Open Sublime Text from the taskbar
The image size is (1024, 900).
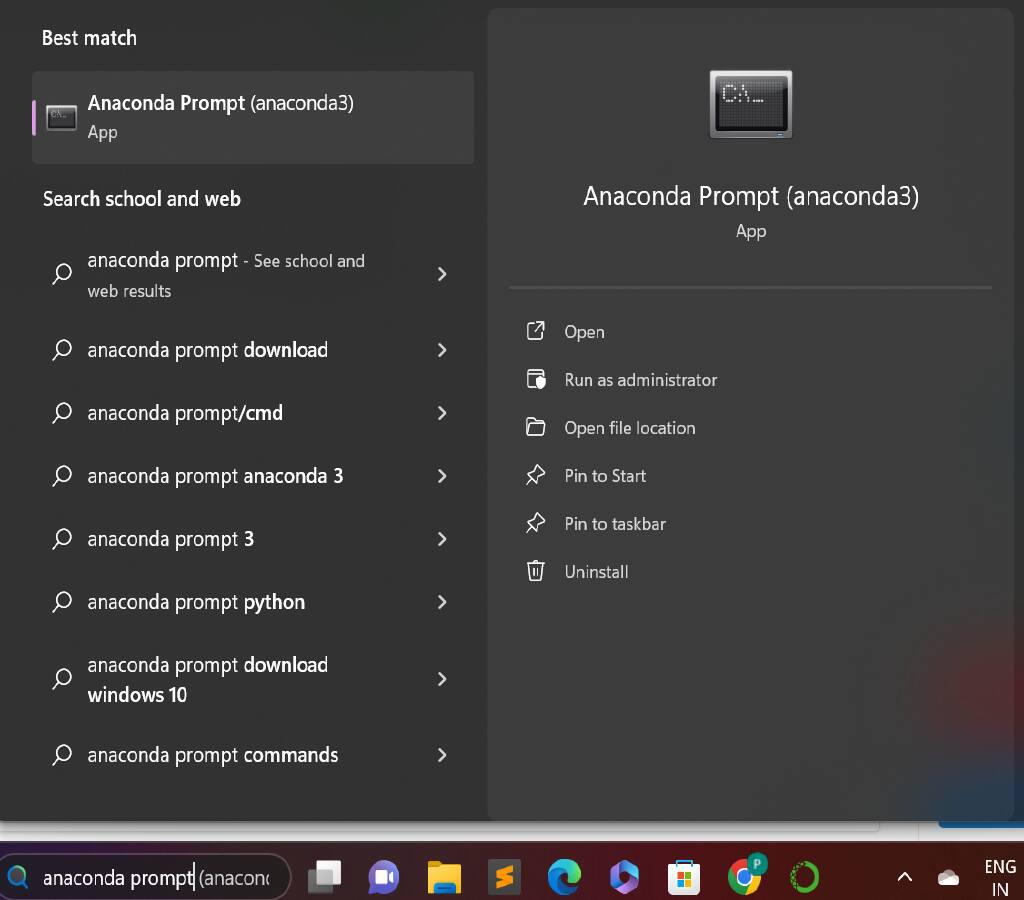pyautogui.click(x=504, y=877)
